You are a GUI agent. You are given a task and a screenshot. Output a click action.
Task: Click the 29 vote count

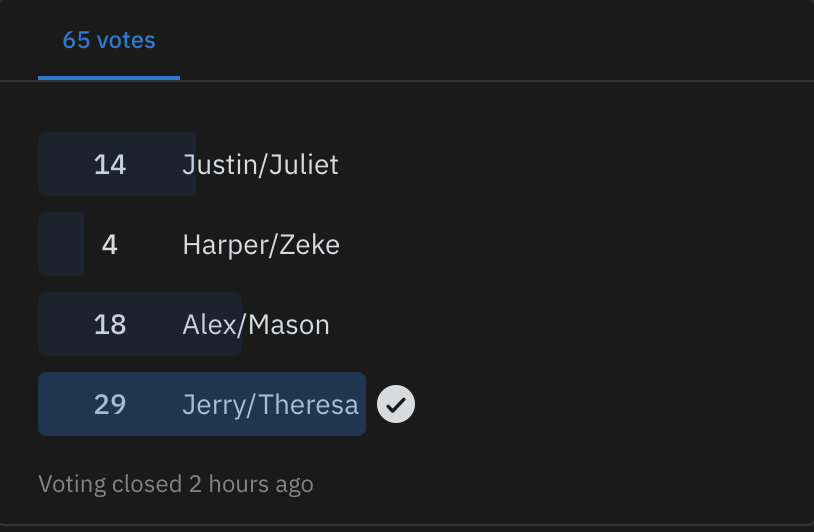click(110, 404)
